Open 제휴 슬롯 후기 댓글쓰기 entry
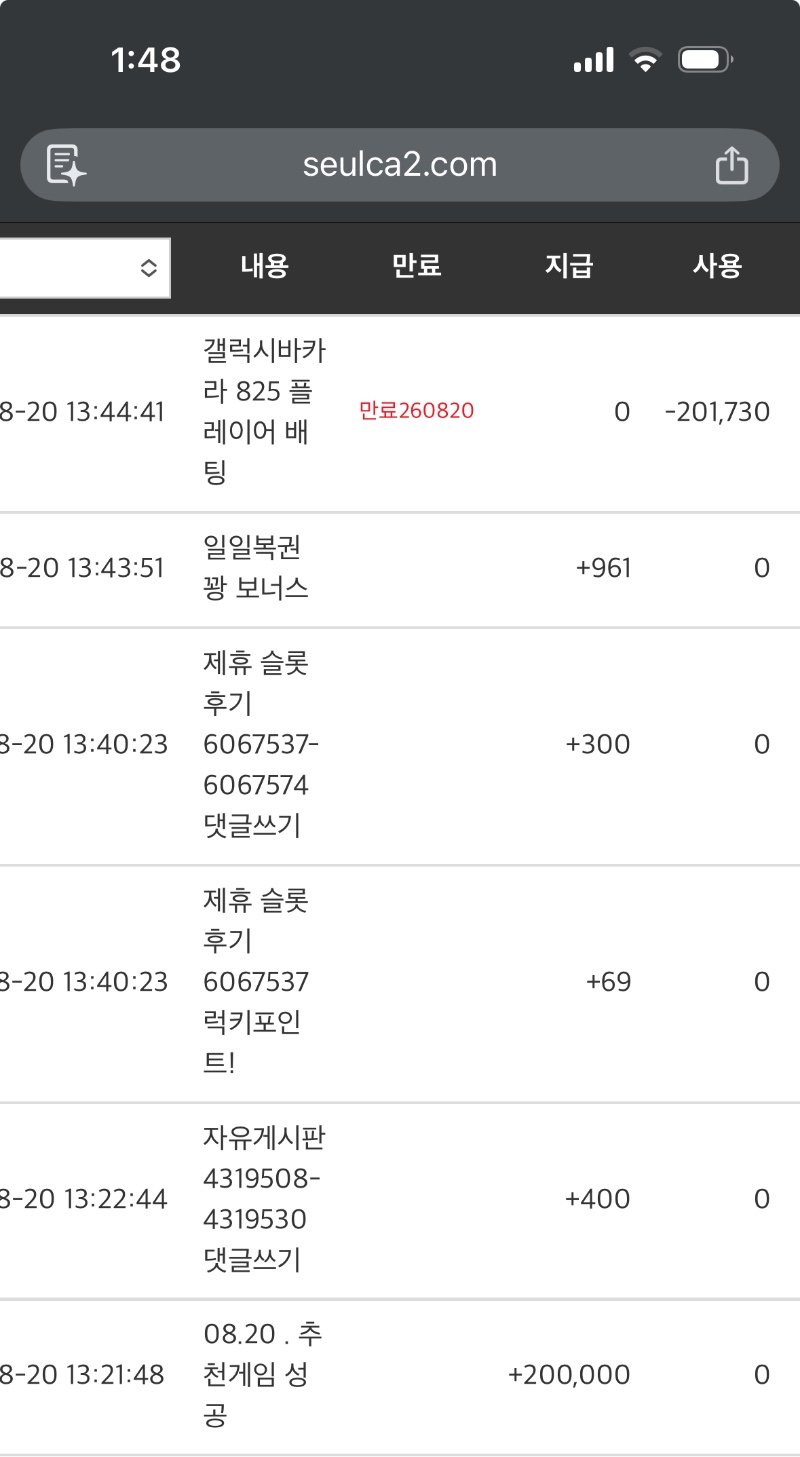The image size is (800, 1457). tap(260, 745)
